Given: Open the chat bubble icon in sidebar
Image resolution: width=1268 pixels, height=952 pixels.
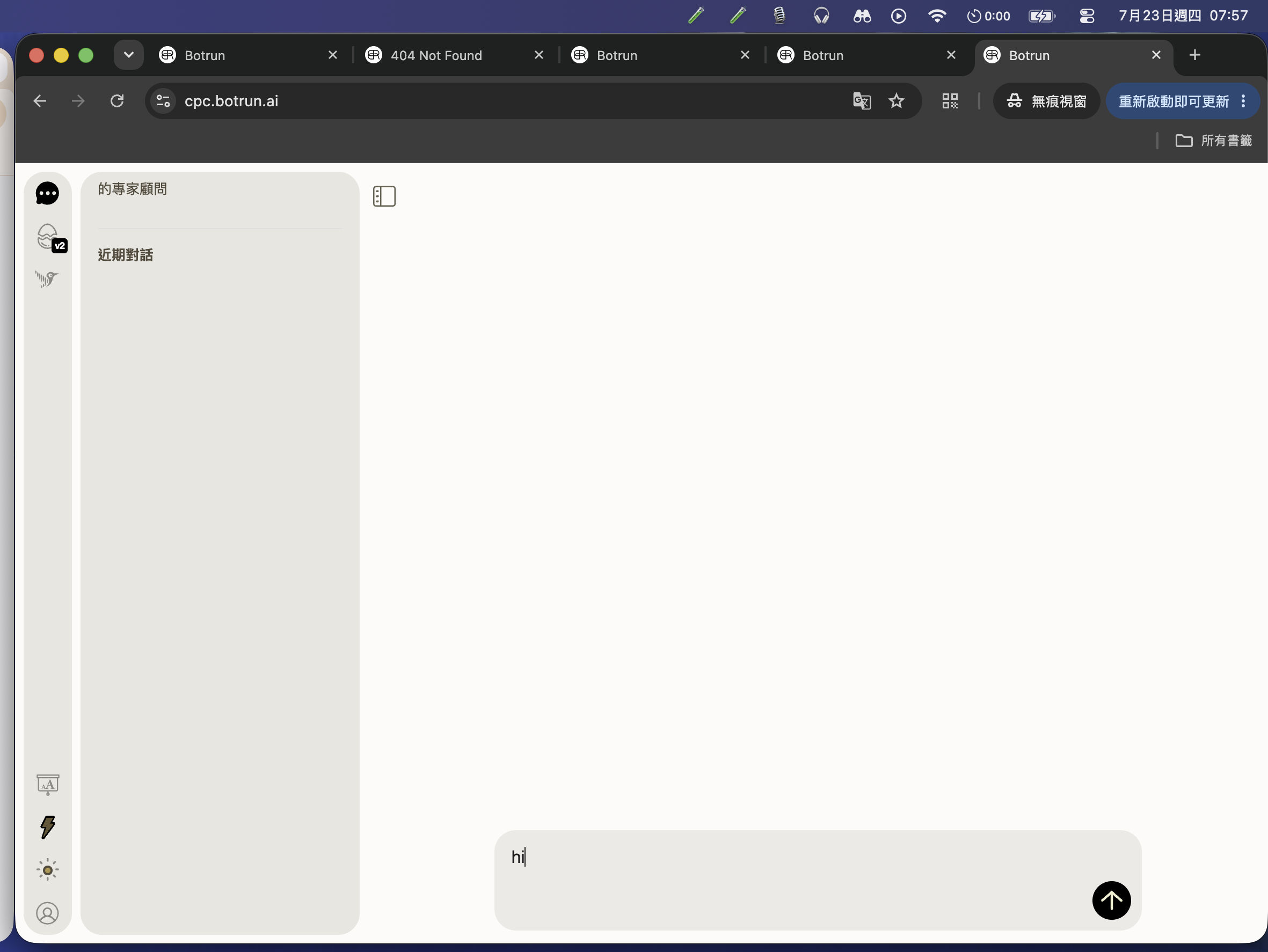Looking at the screenshot, I should pos(47,193).
